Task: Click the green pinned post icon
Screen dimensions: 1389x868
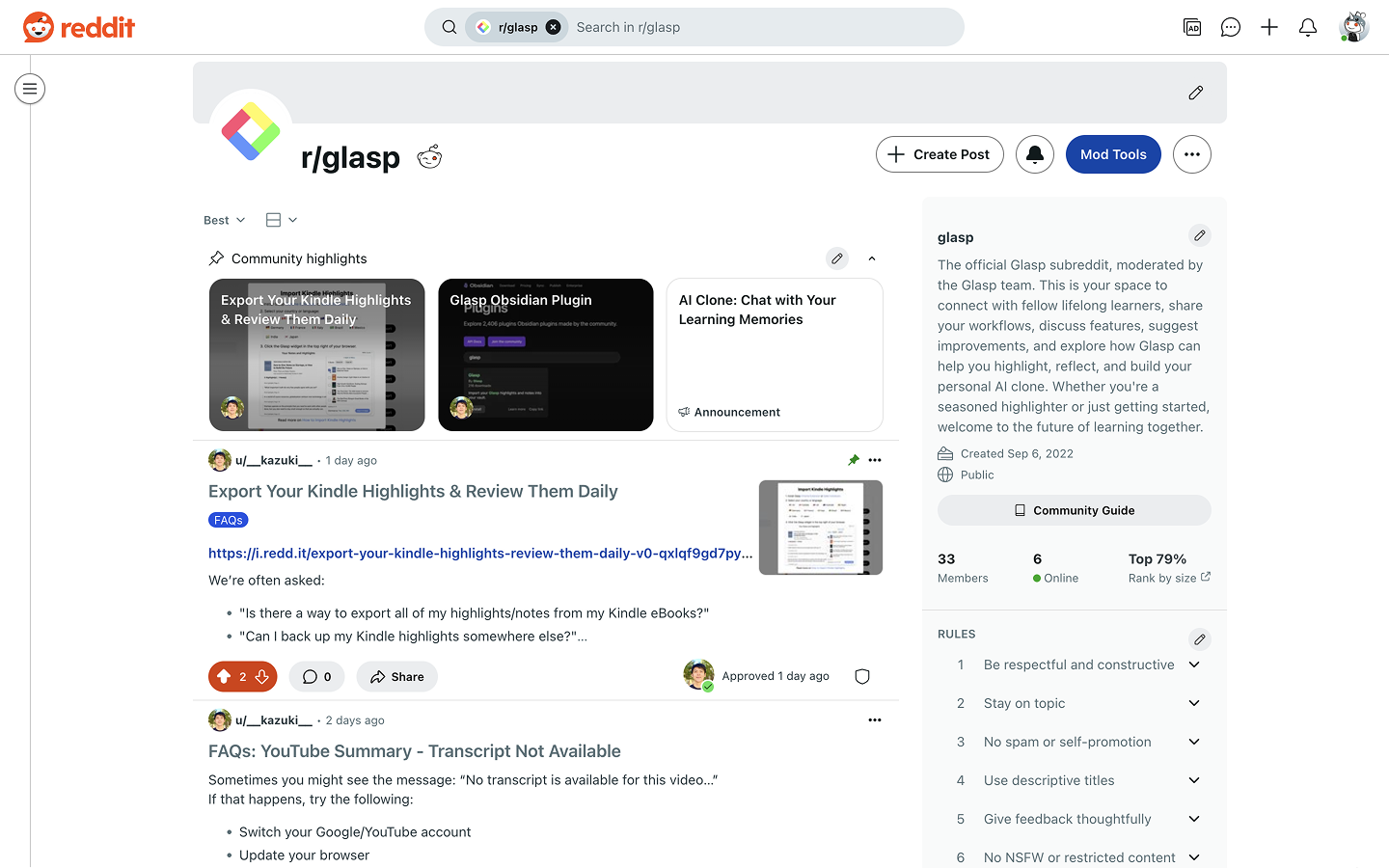Action: click(854, 460)
